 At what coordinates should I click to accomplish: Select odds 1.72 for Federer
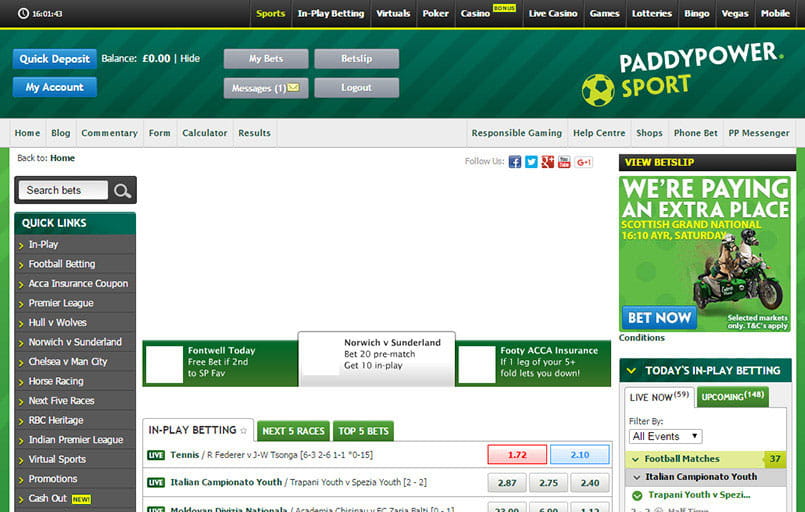coord(516,455)
